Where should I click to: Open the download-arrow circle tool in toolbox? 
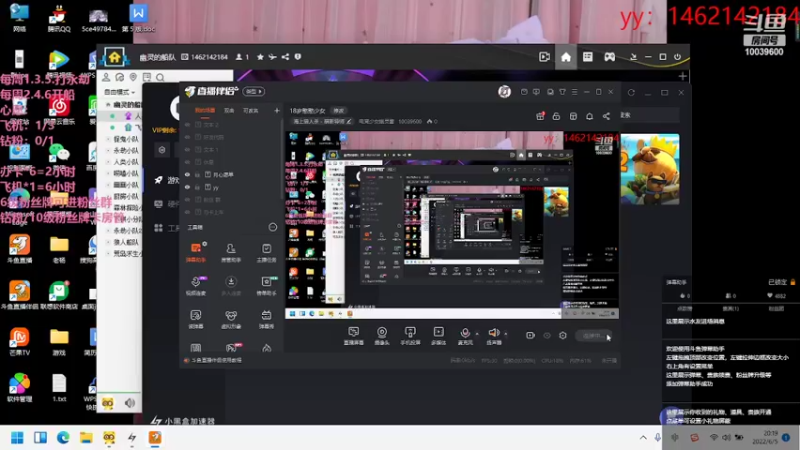[x=231, y=285]
